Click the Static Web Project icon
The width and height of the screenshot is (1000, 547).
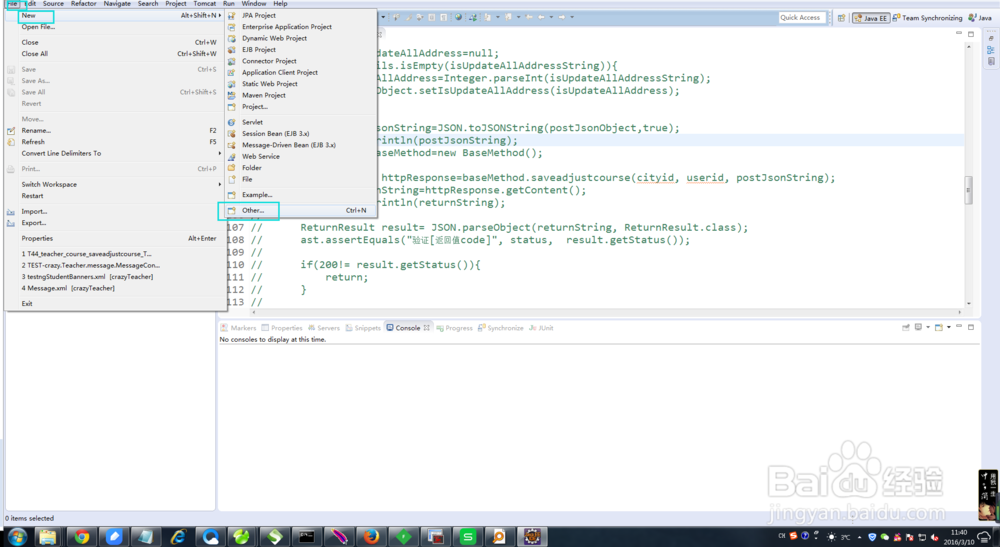(x=232, y=84)
